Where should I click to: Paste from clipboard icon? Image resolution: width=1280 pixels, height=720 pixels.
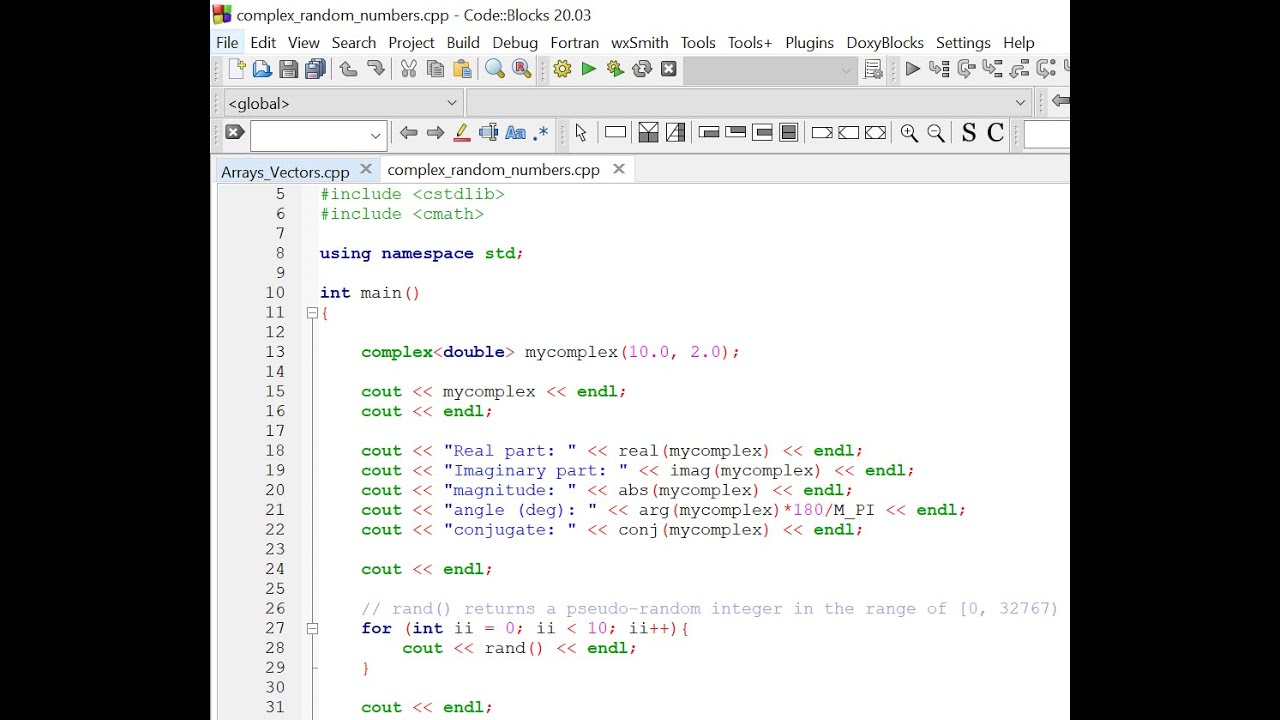point(462,69)
